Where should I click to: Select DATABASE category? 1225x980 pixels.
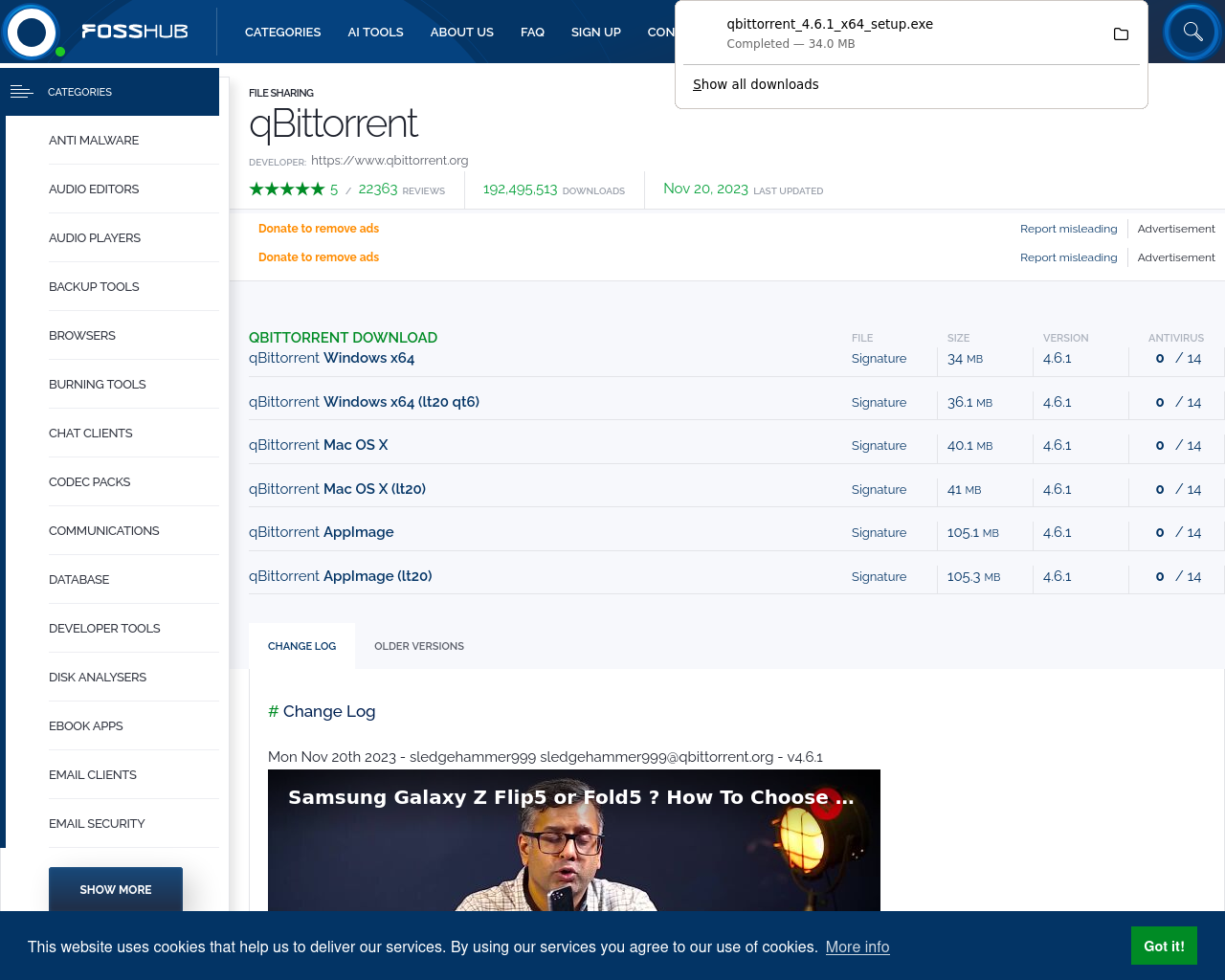(79, 579)
